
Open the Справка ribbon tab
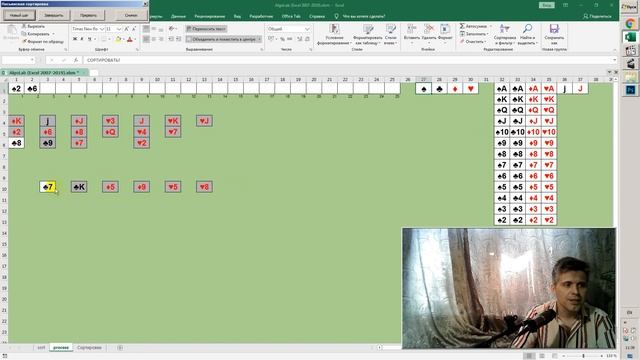tap(317, 16)
